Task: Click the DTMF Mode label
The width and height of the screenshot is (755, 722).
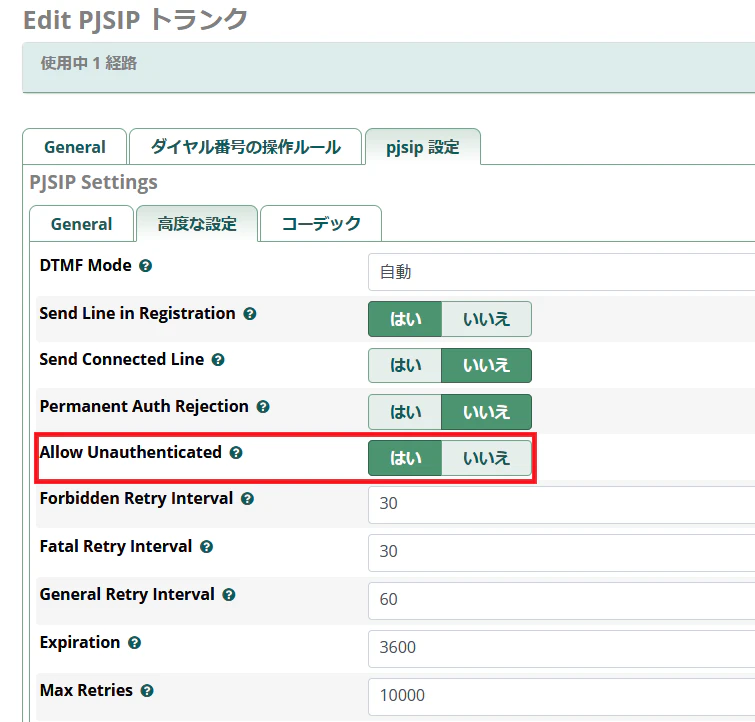Action: (x=86, y=265)
